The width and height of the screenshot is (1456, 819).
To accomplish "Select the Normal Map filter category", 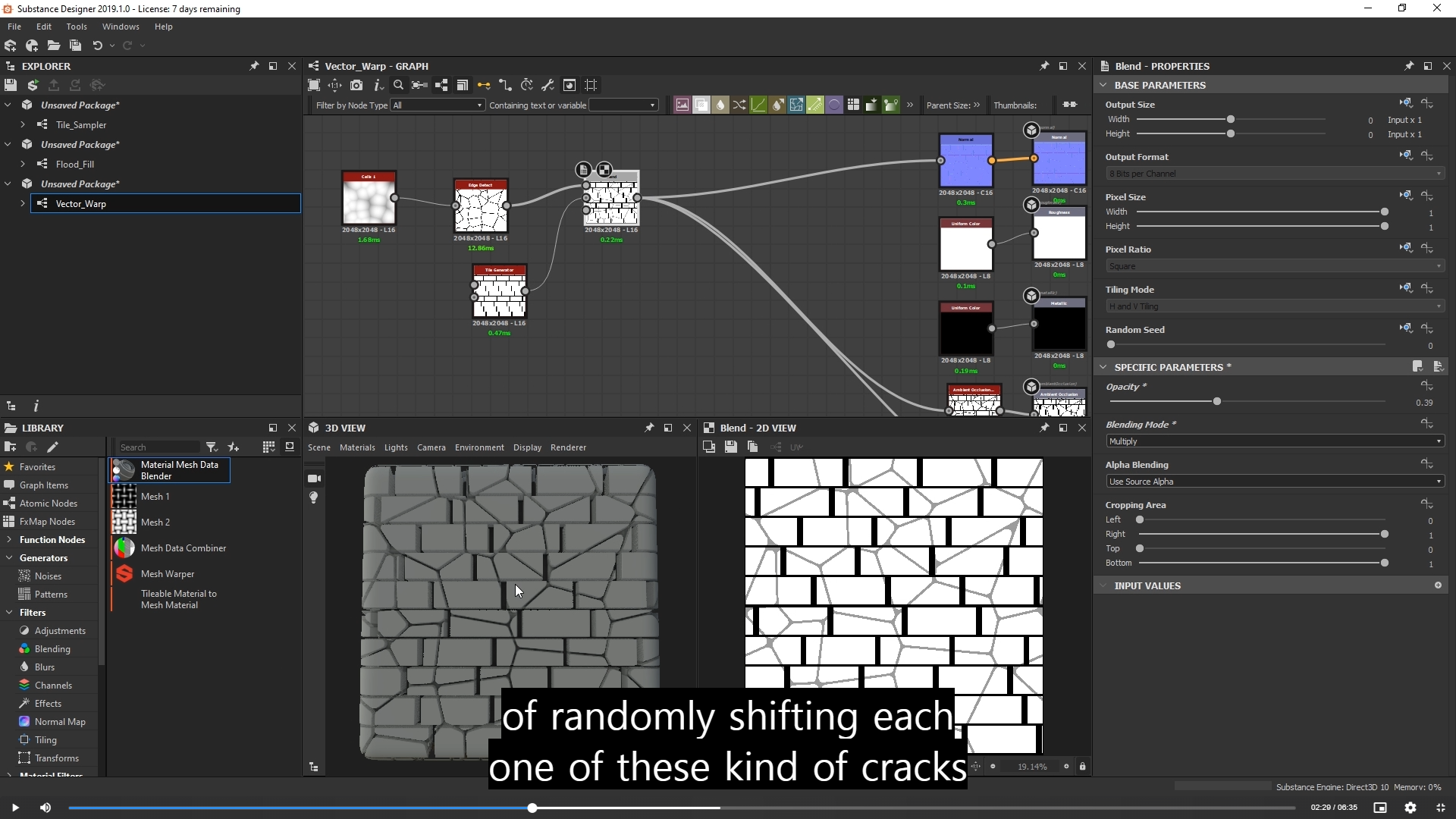I will [x=60, y=721].
